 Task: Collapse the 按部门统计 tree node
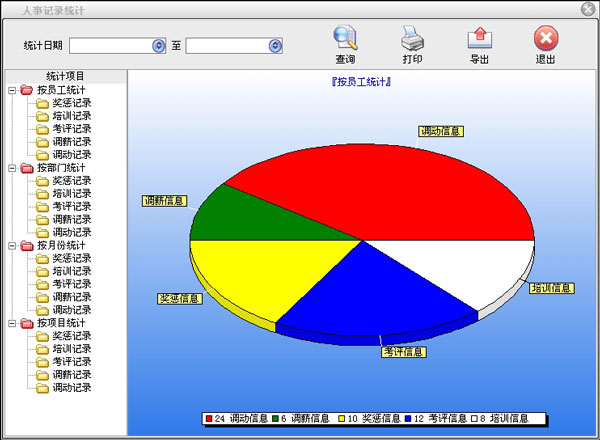coord(11,168)
